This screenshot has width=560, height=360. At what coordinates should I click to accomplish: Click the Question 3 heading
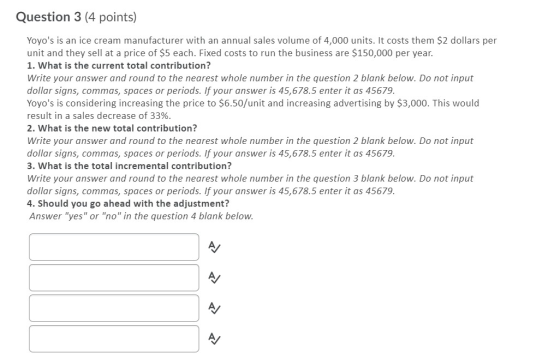49,17
